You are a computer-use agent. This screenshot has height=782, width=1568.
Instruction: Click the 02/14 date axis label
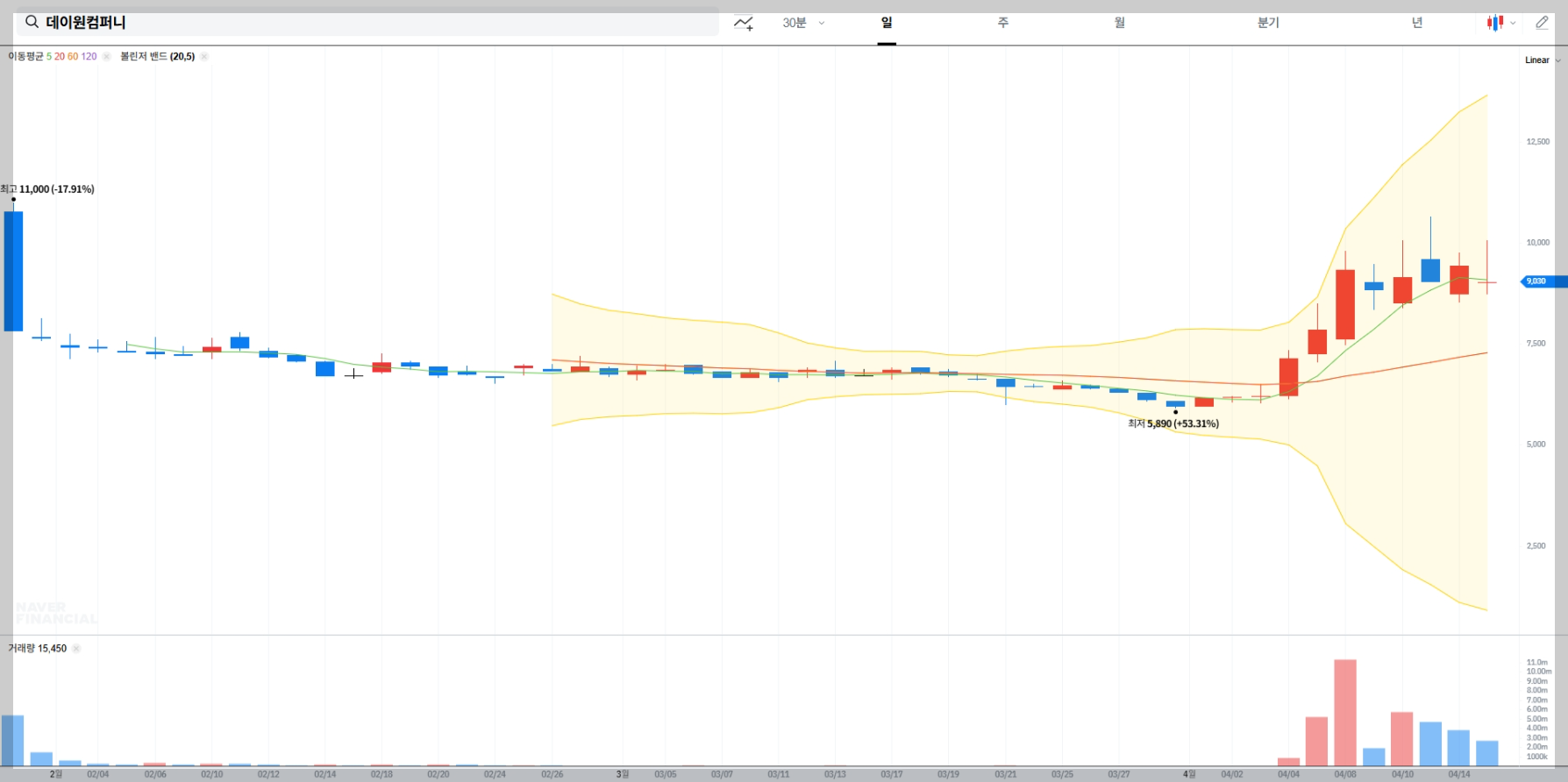point(325,774)
